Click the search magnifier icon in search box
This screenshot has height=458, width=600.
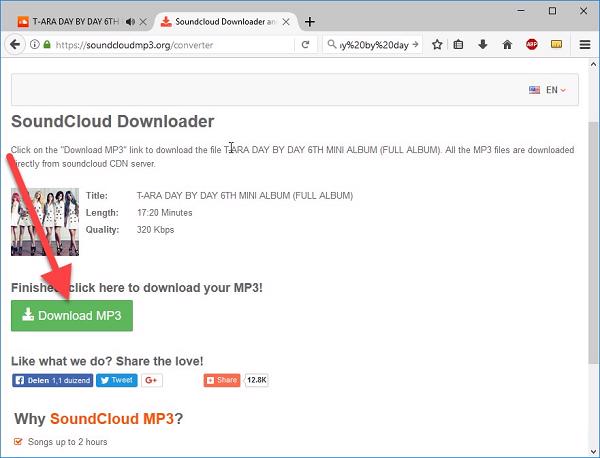point(332,44)
